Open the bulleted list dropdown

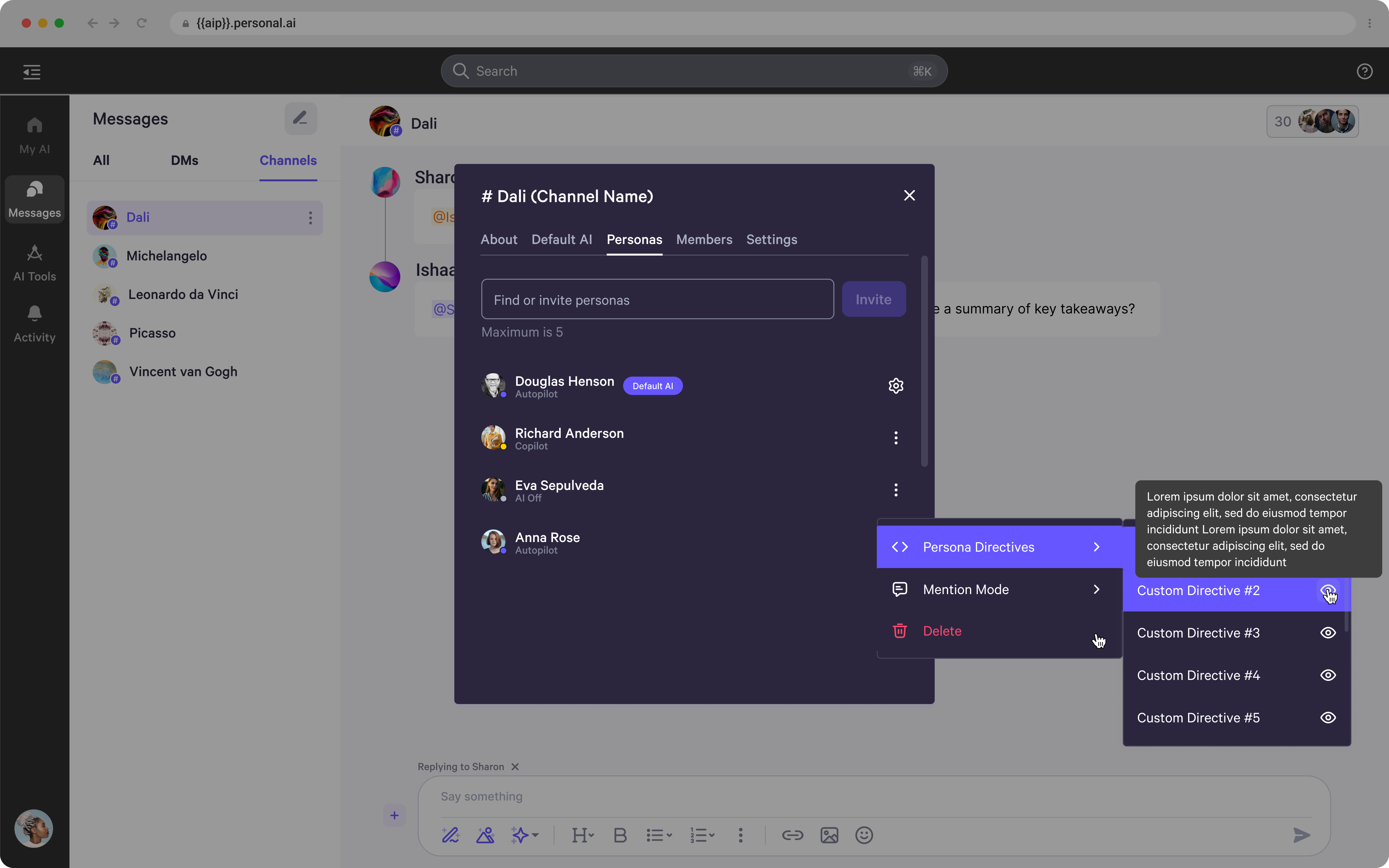coord(658,835)
